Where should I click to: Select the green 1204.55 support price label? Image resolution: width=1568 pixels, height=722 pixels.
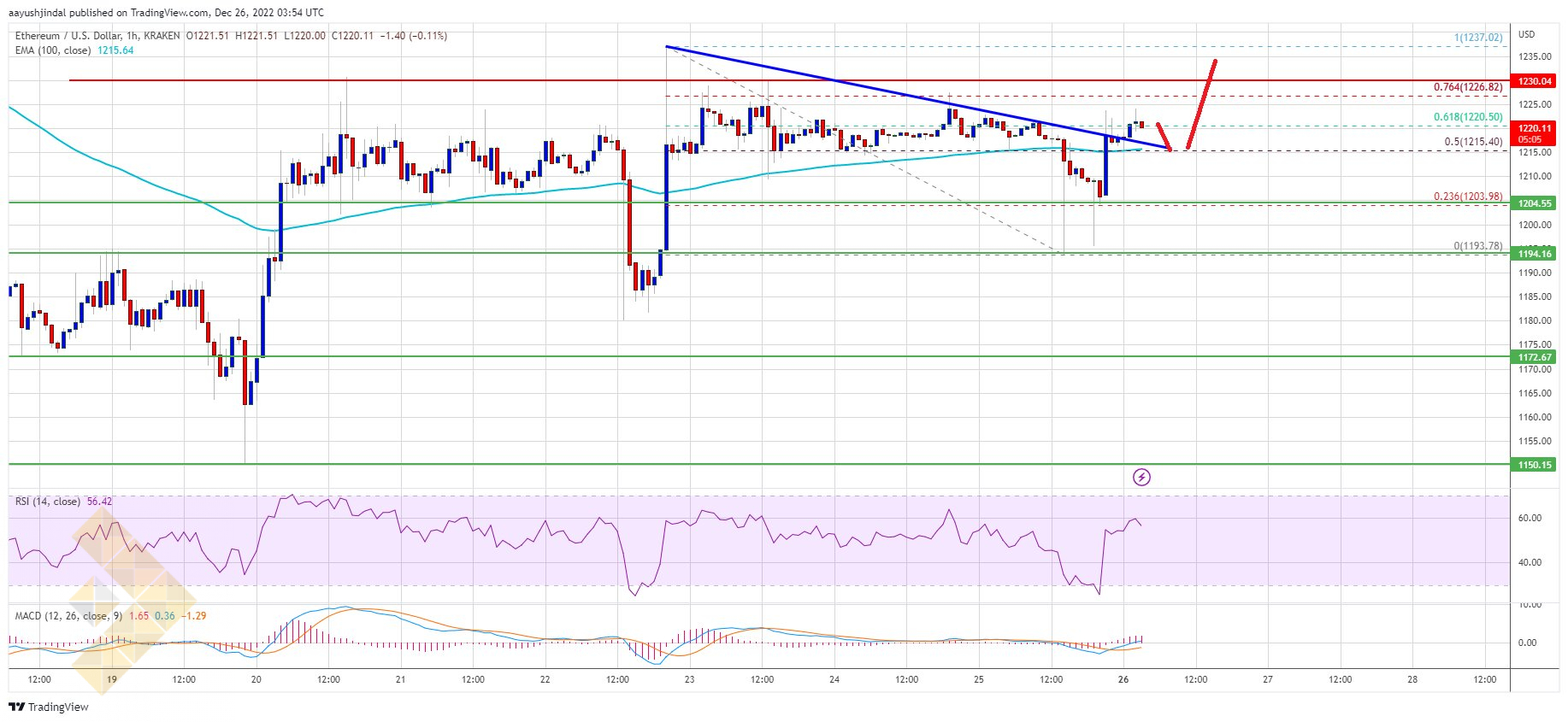[x=1535, y=203]
